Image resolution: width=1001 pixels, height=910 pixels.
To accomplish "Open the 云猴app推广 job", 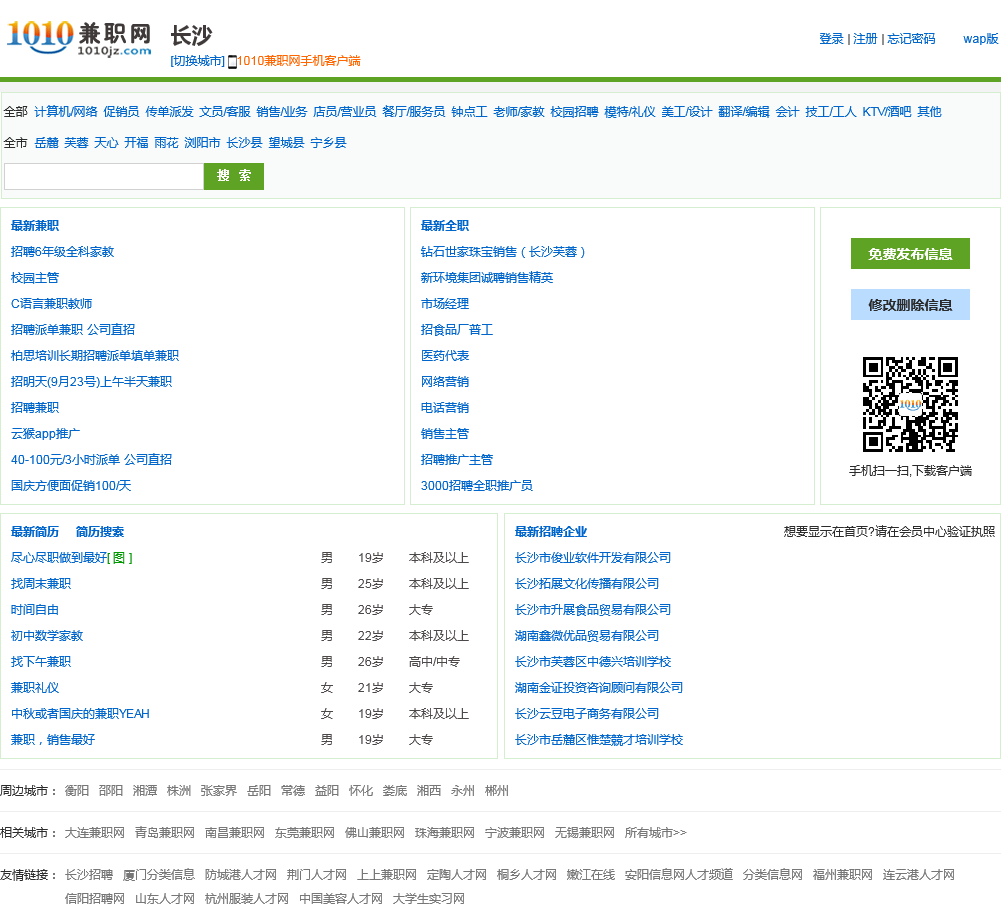I will (45, 434).
